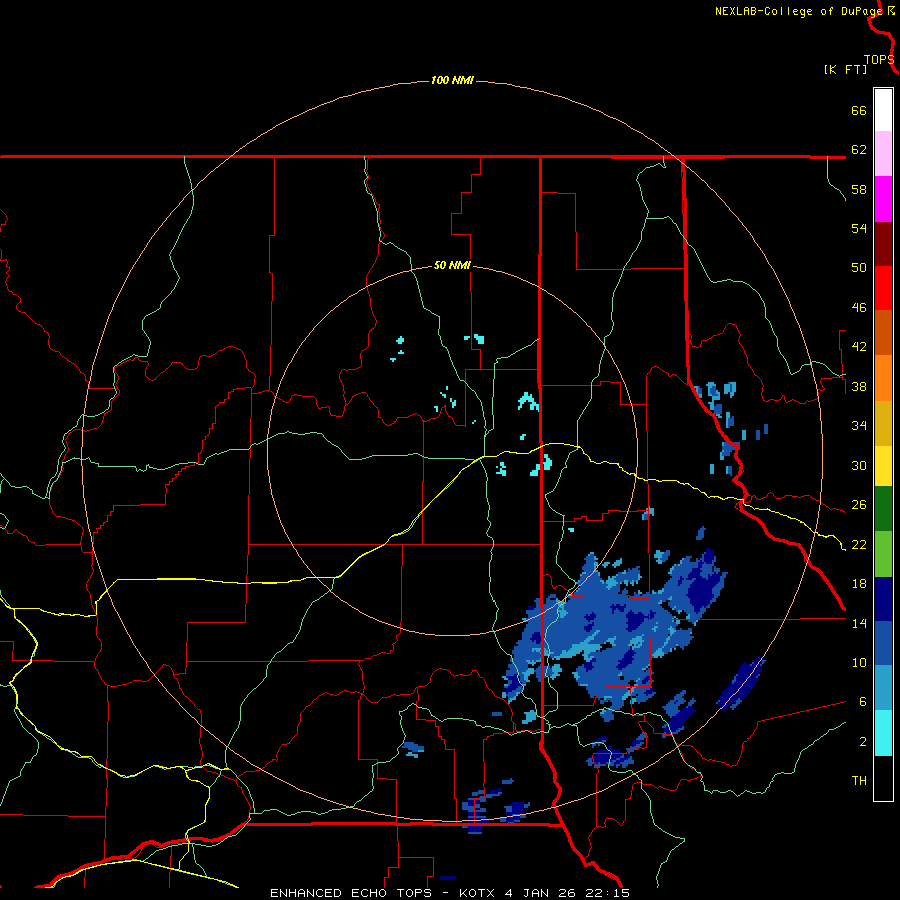Click the legend value 22

click(859, 544)
